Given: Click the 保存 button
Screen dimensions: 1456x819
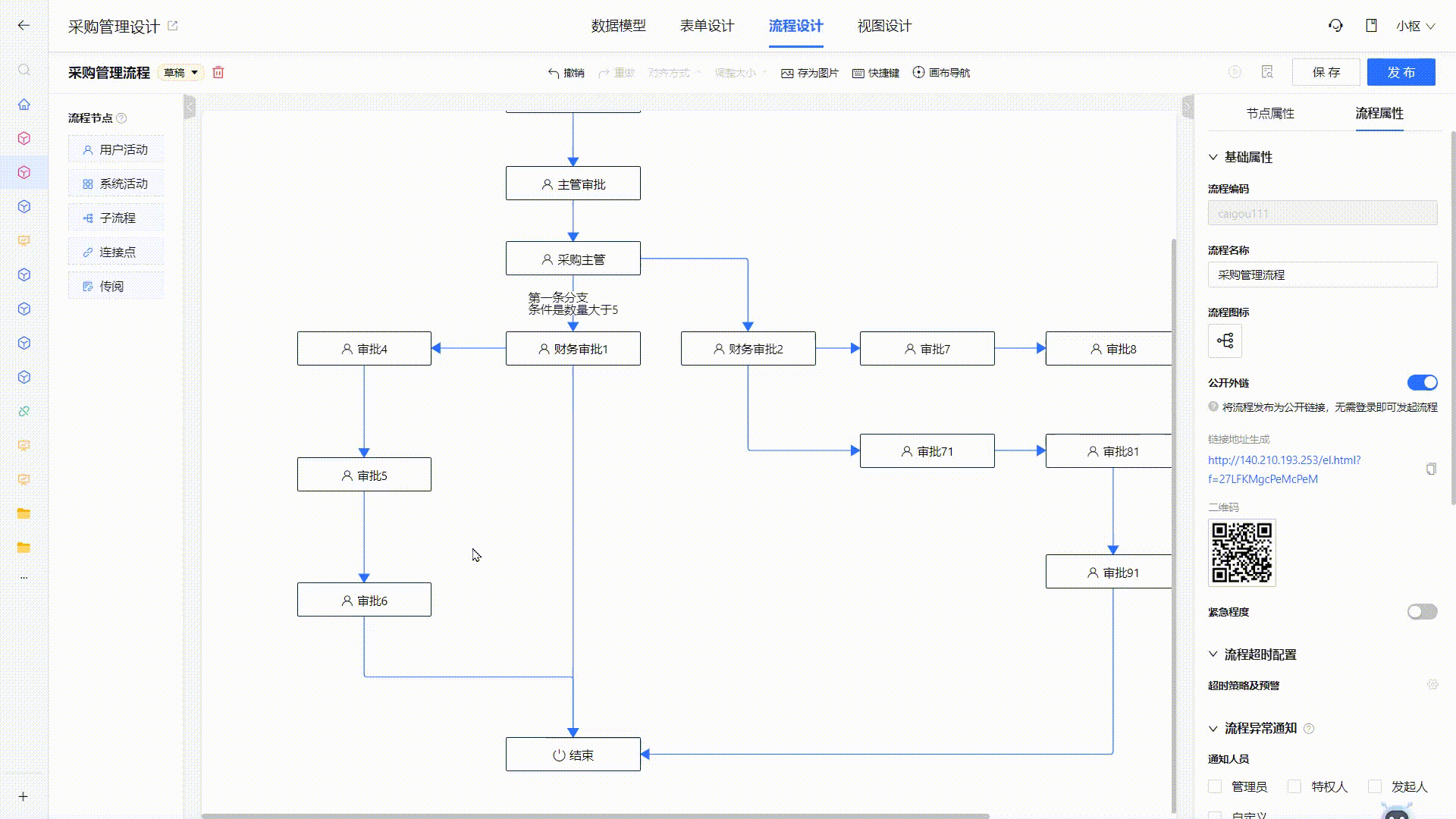Looking at the screenshot, I should [1326, 72].
